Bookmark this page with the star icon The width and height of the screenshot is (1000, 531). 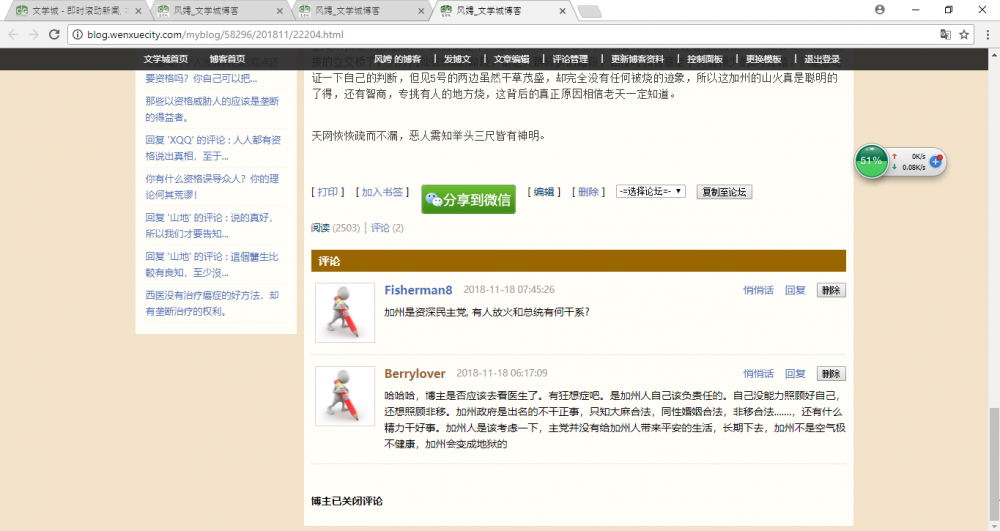click(x=964, y=34)
